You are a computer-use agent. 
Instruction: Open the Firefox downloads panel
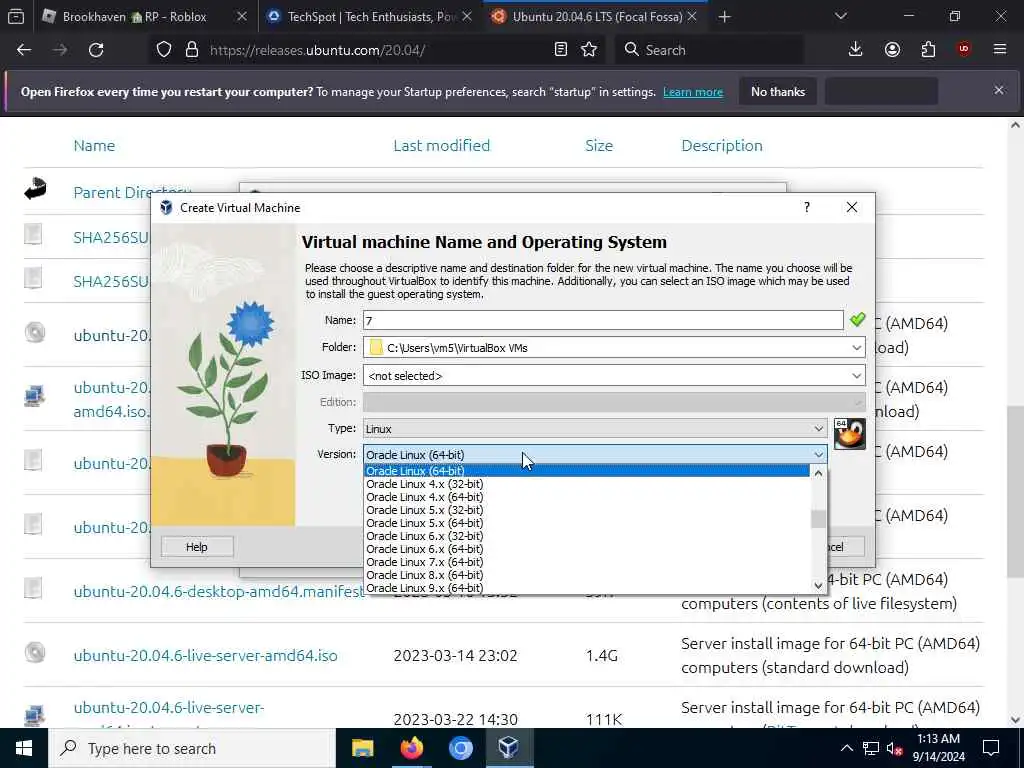[x=856, y=50]
